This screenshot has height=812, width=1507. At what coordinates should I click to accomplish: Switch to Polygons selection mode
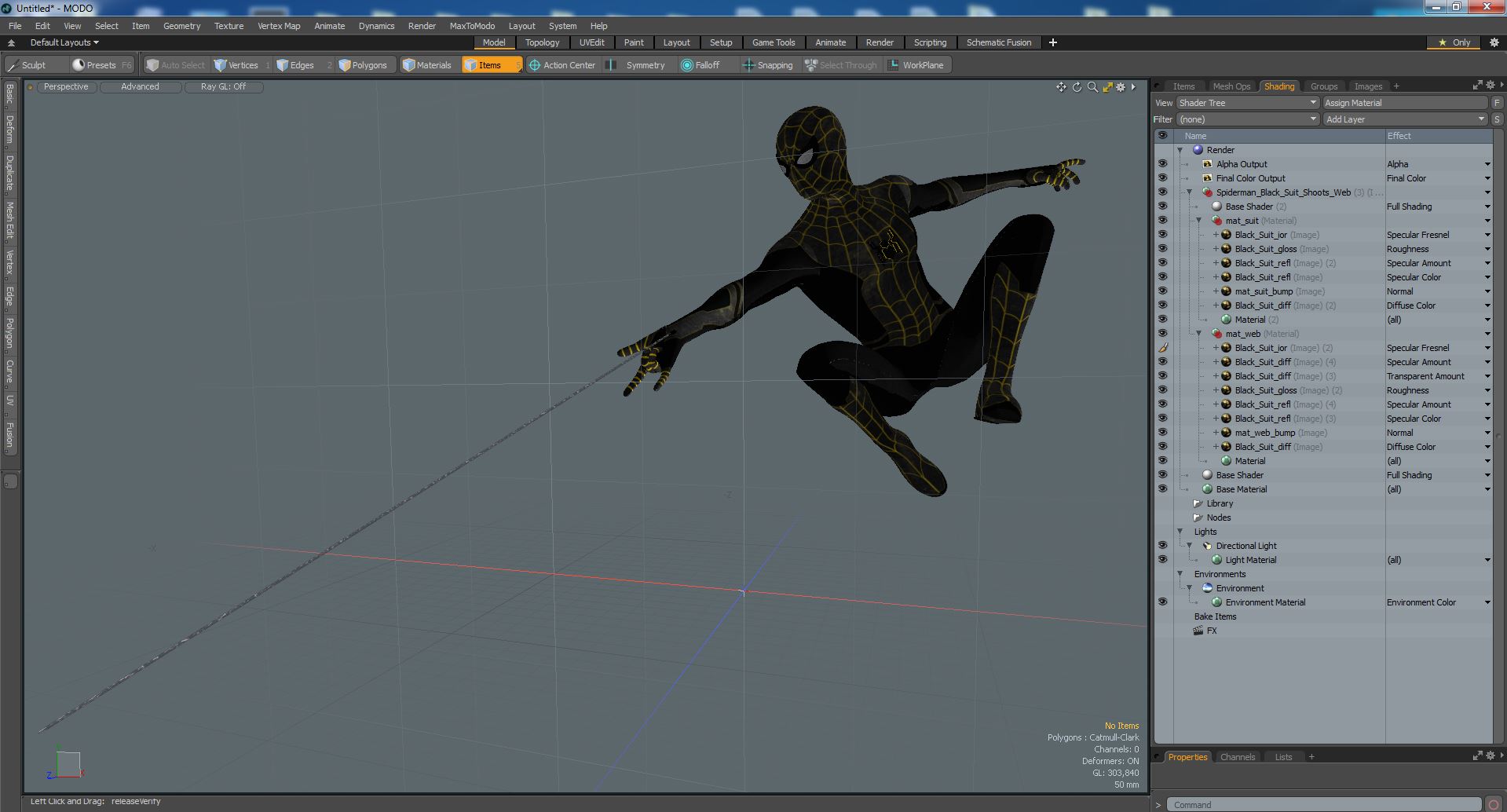pos(365,65)
